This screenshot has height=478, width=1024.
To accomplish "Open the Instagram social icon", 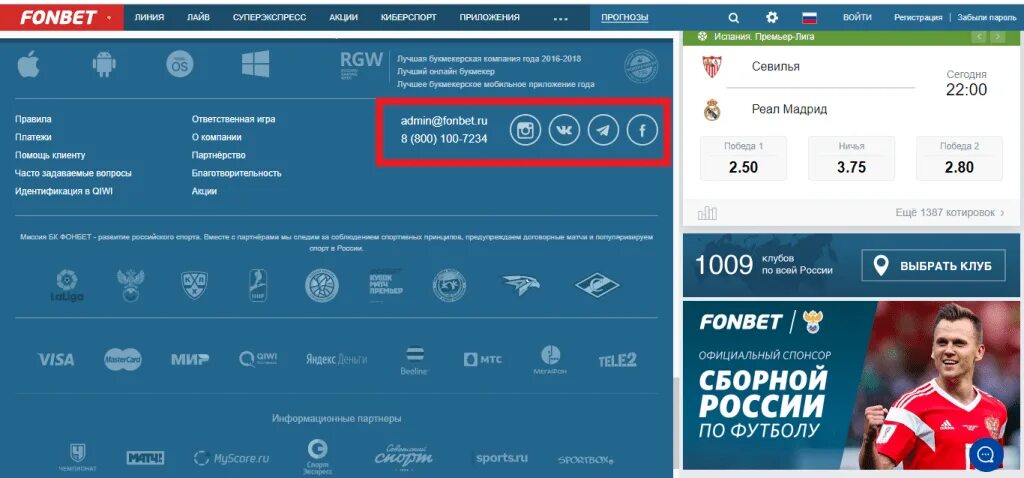I will (525, 131).
